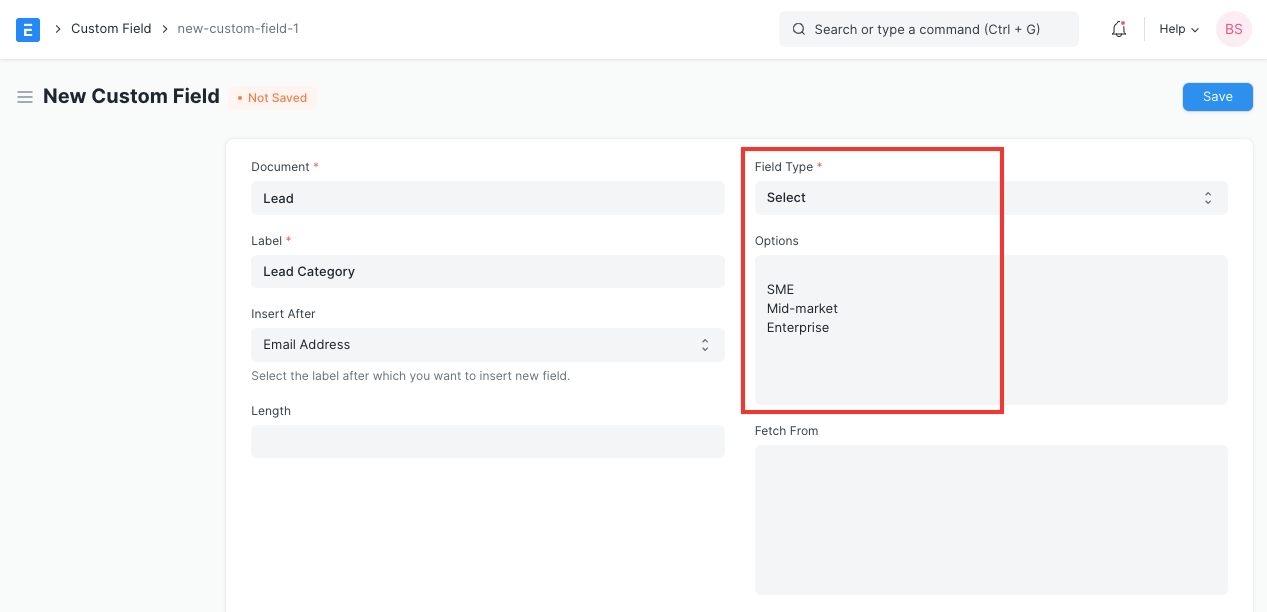Image resolution: width=1267 pixels, height=612 pixels.
Task: Click the Label field containing Lead Category
Action: (x=487, y=271)
